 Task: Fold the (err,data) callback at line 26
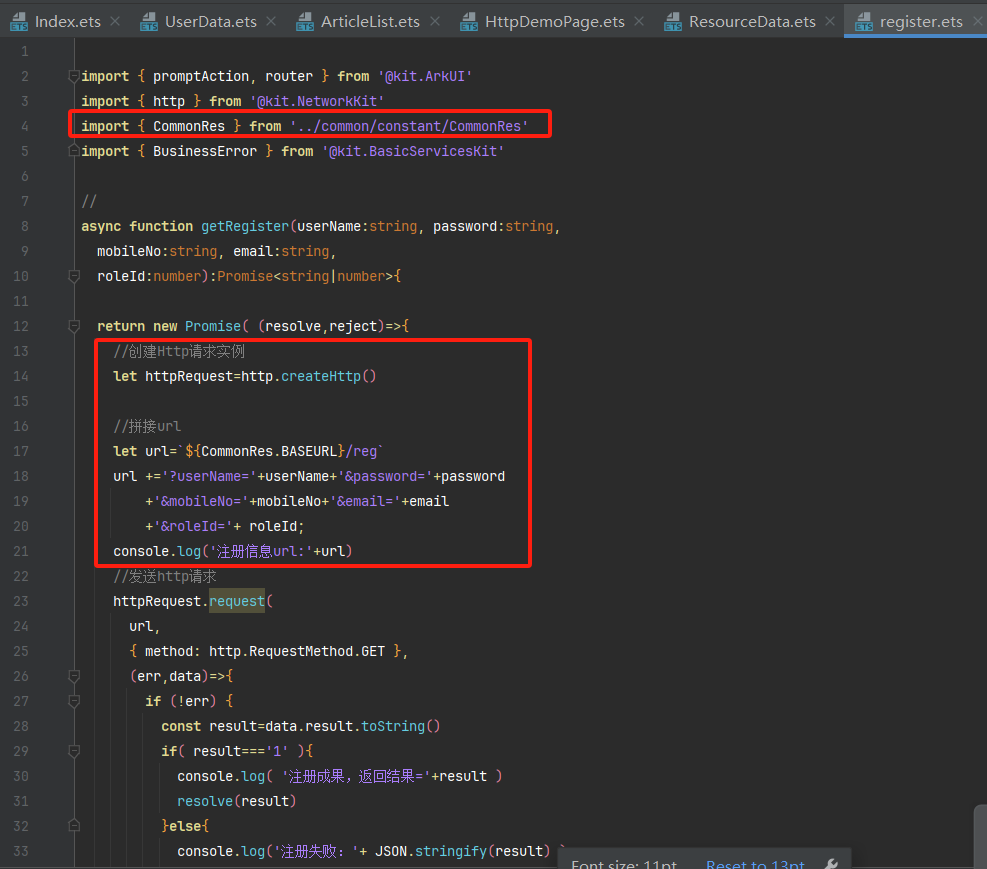tap(74, 676)
